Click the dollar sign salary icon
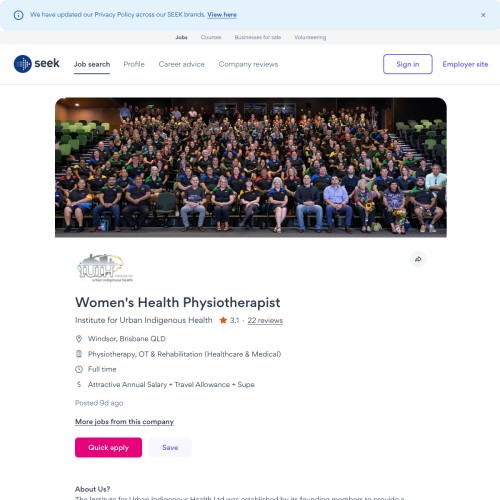 (79, 384)
